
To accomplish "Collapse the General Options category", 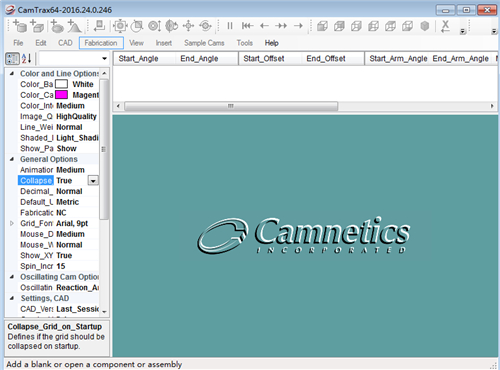I will pos(12,159).
